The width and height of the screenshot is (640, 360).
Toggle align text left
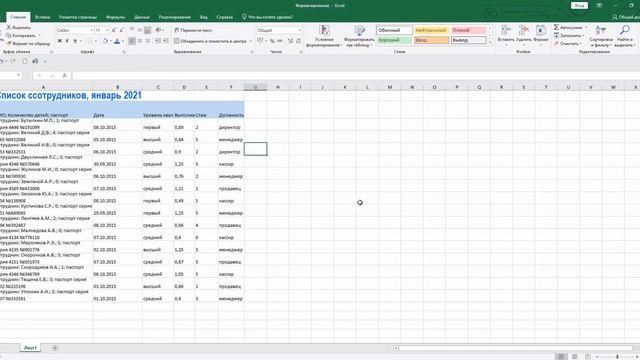tap(132, 41)
